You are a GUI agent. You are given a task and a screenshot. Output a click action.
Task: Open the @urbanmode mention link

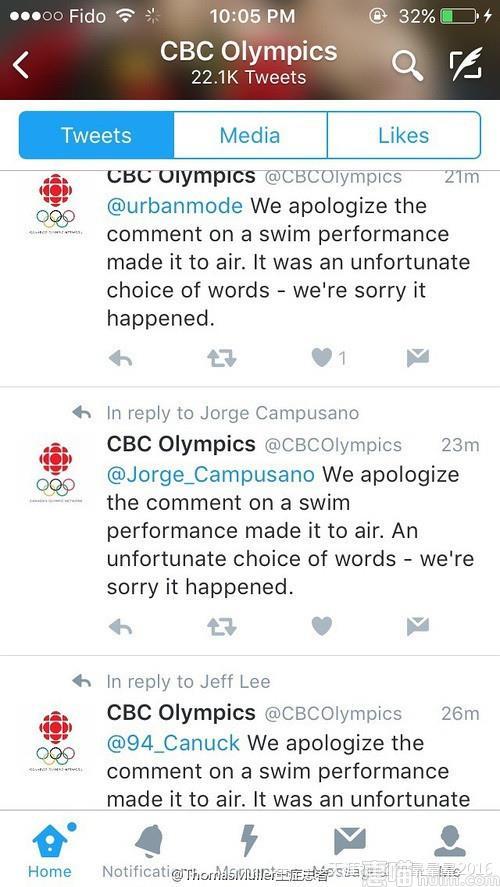click(x=174, y=205)
